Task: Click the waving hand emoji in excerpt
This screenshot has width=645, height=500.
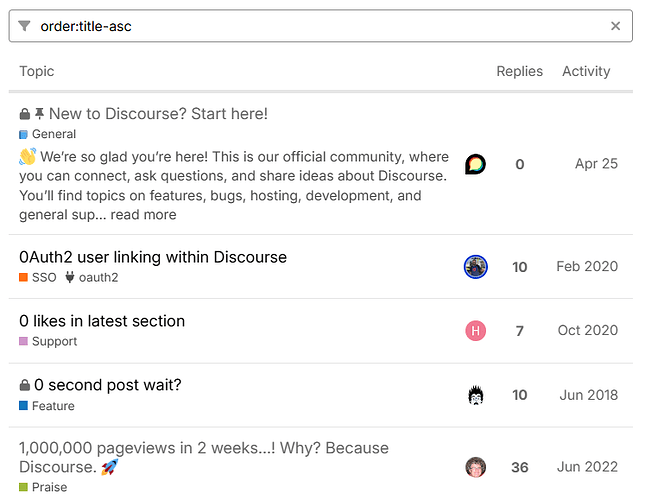Action: tap(28, 157)
